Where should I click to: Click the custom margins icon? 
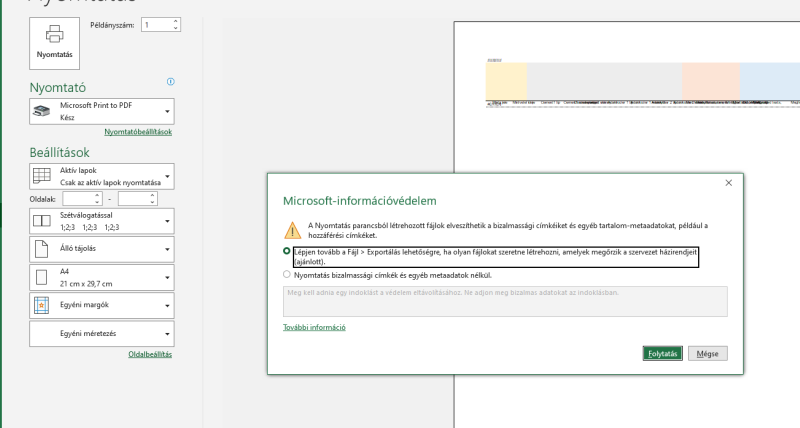41,305
